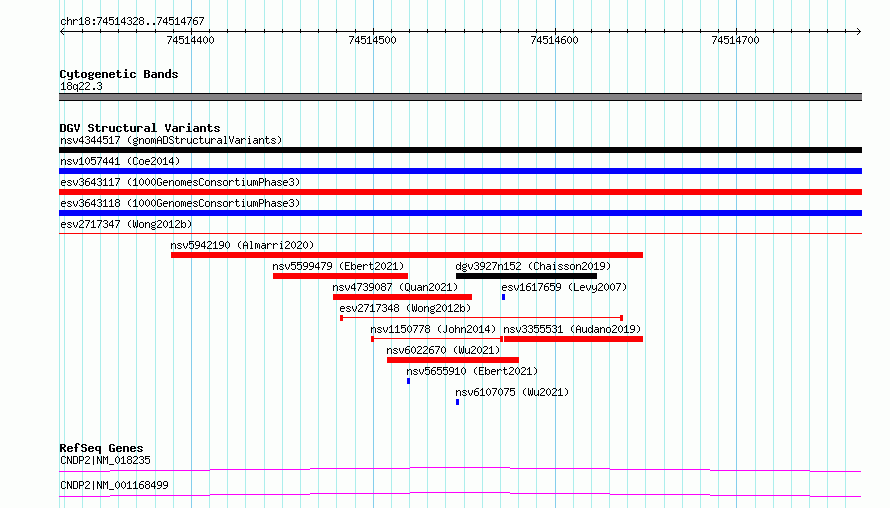Image resolution: width=890 pixels, height=508 pixels.
Task: Select variant label nsv5942190 (Almarri2020)
Action: click(x=242, y=245)
